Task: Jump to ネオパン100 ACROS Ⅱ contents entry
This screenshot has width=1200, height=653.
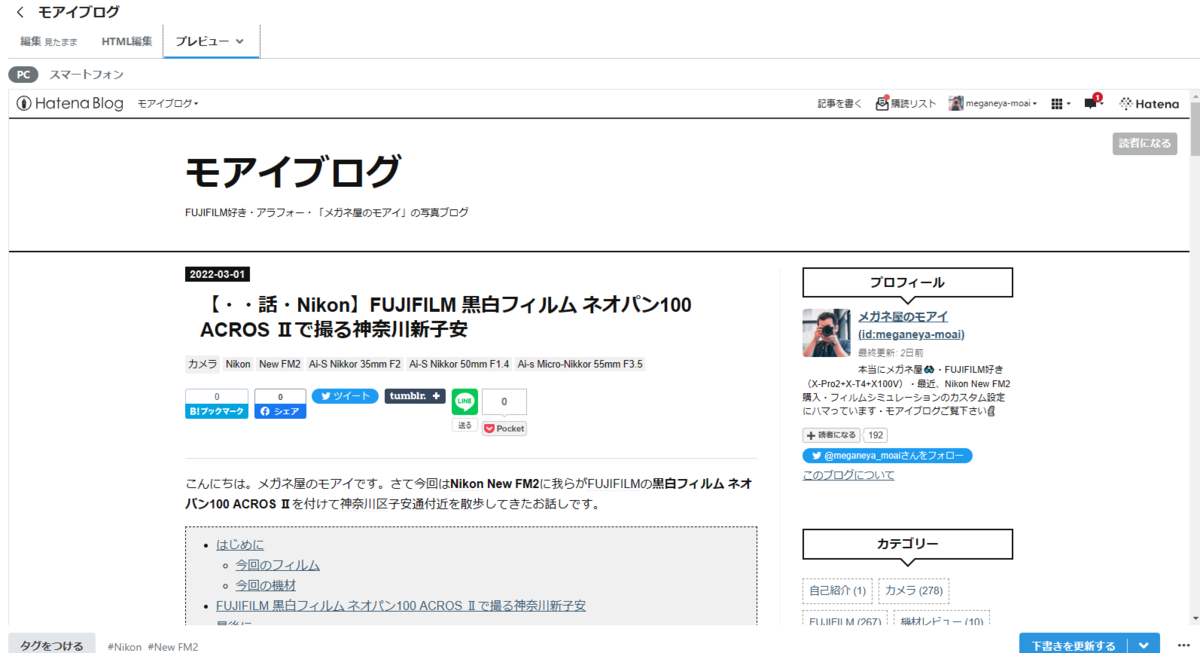Action: [401, 606]
